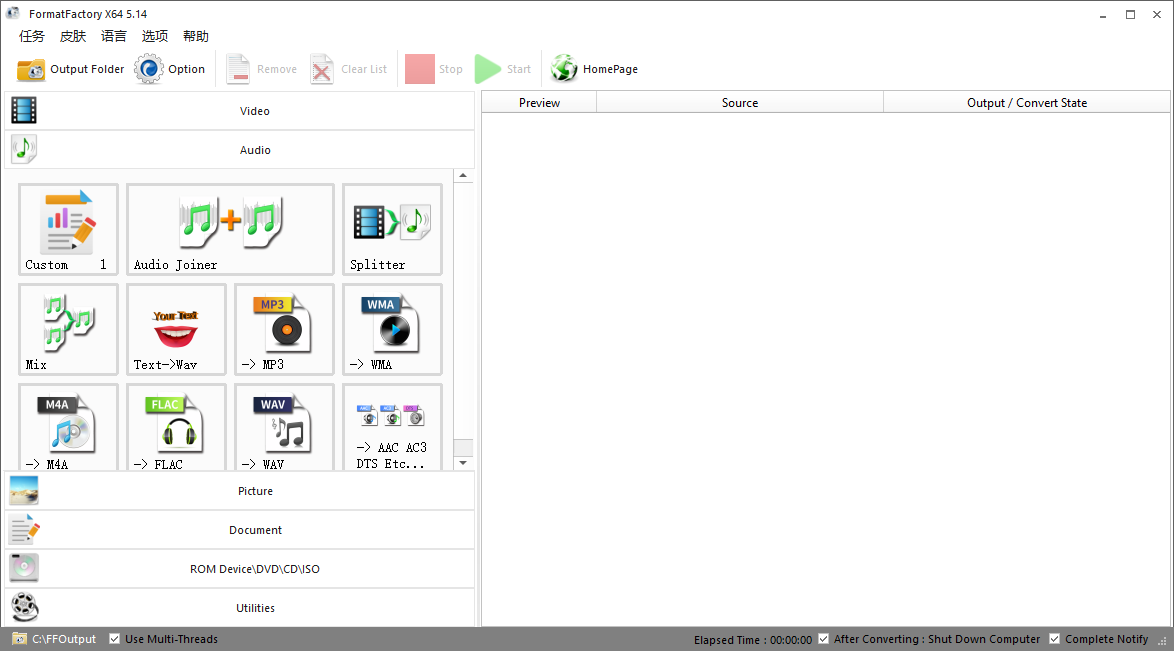Open the audio Splitter tool
This screenshot has height=651, width=1174.
point(392,229)
